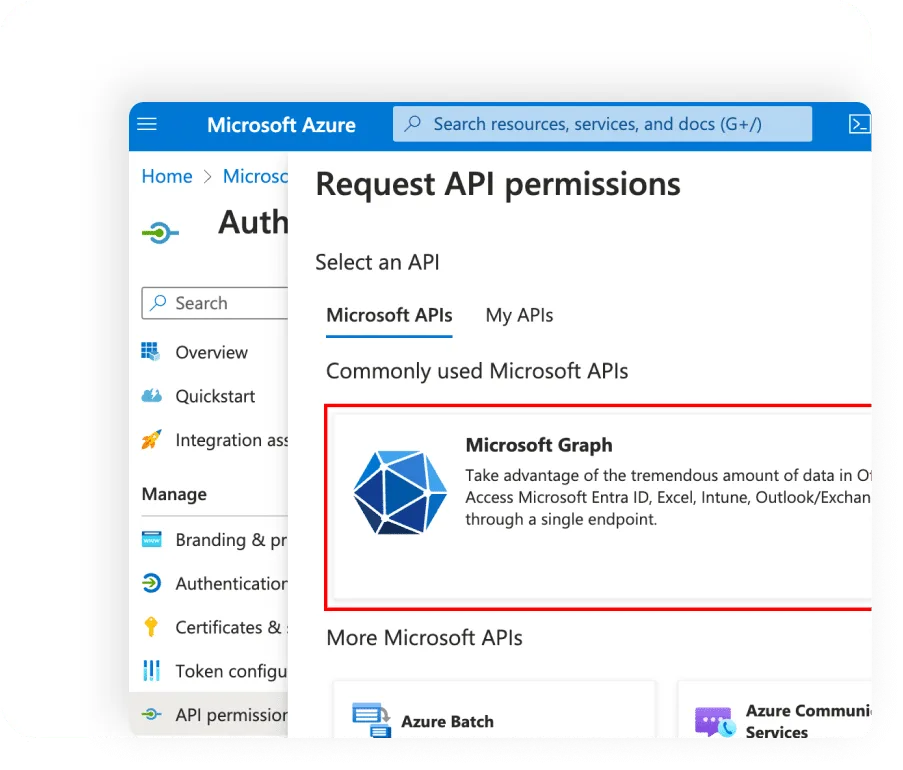Launch Cloud Shell from the header
903x770 pixels.
pyautogui.click(x=859, y=124)
